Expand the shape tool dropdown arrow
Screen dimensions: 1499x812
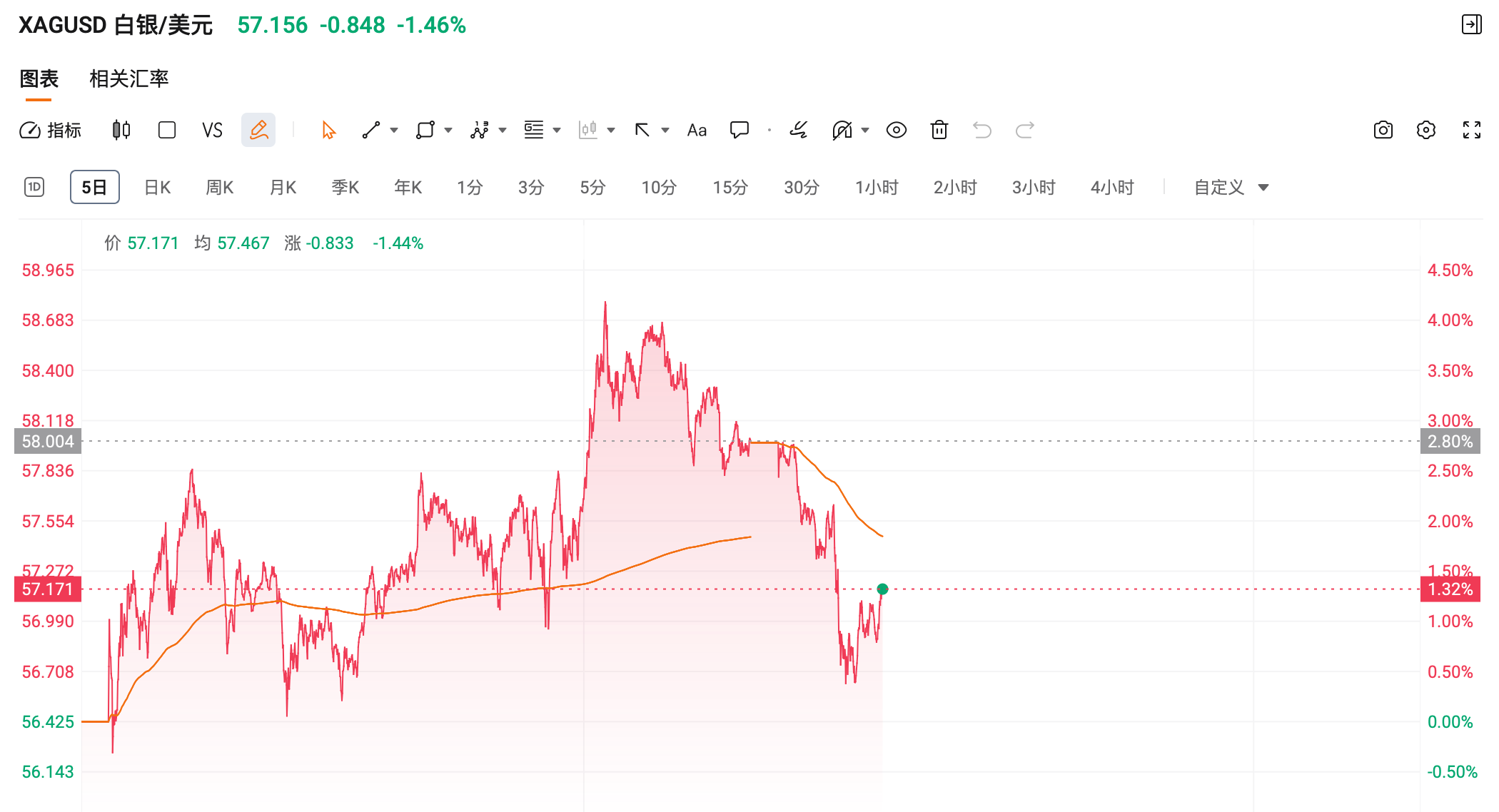[x=448, y=130]
